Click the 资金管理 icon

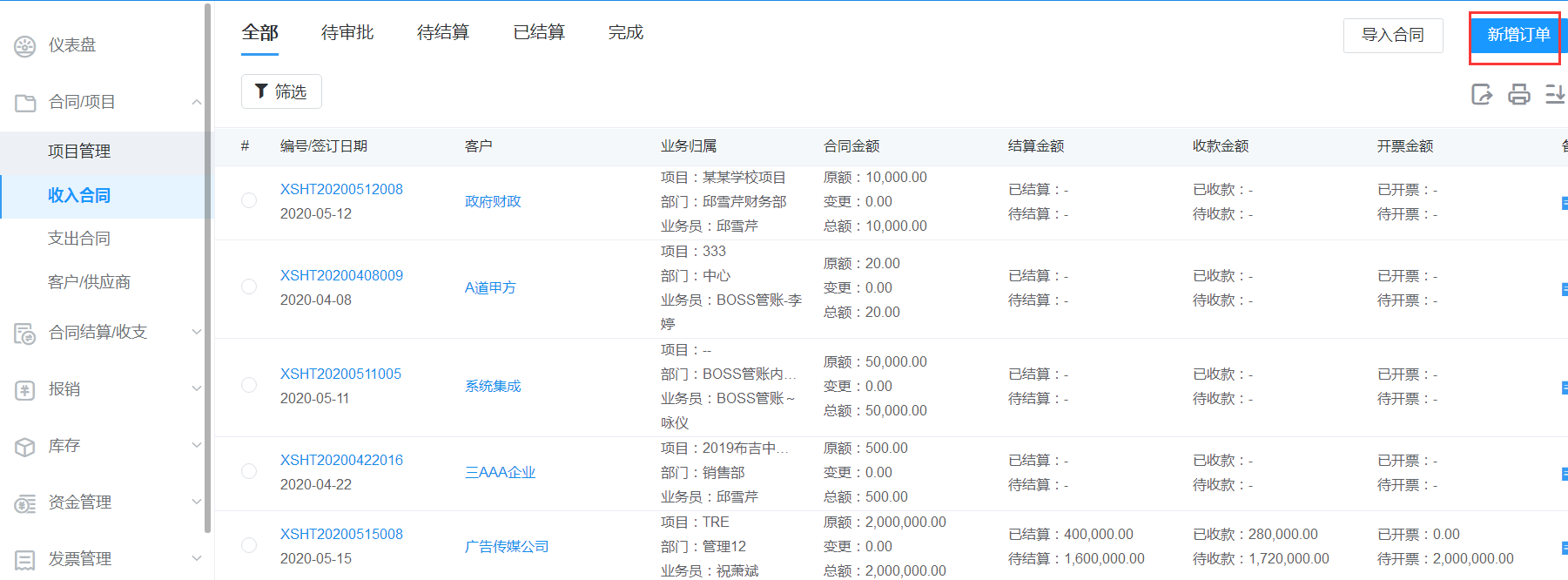pyautogui.click(x=25, y=503)
